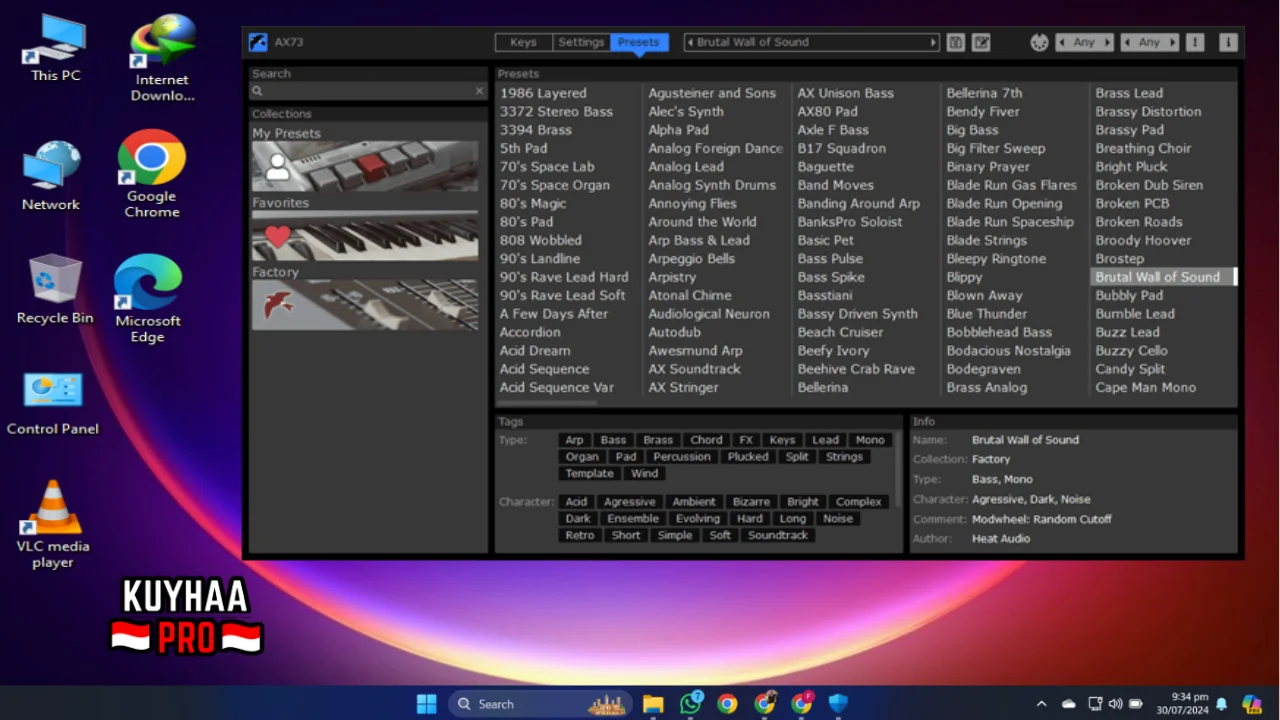1280x720 pixels.
Task: Toggle the Mono type tag
Action: (x=870, y=440)
